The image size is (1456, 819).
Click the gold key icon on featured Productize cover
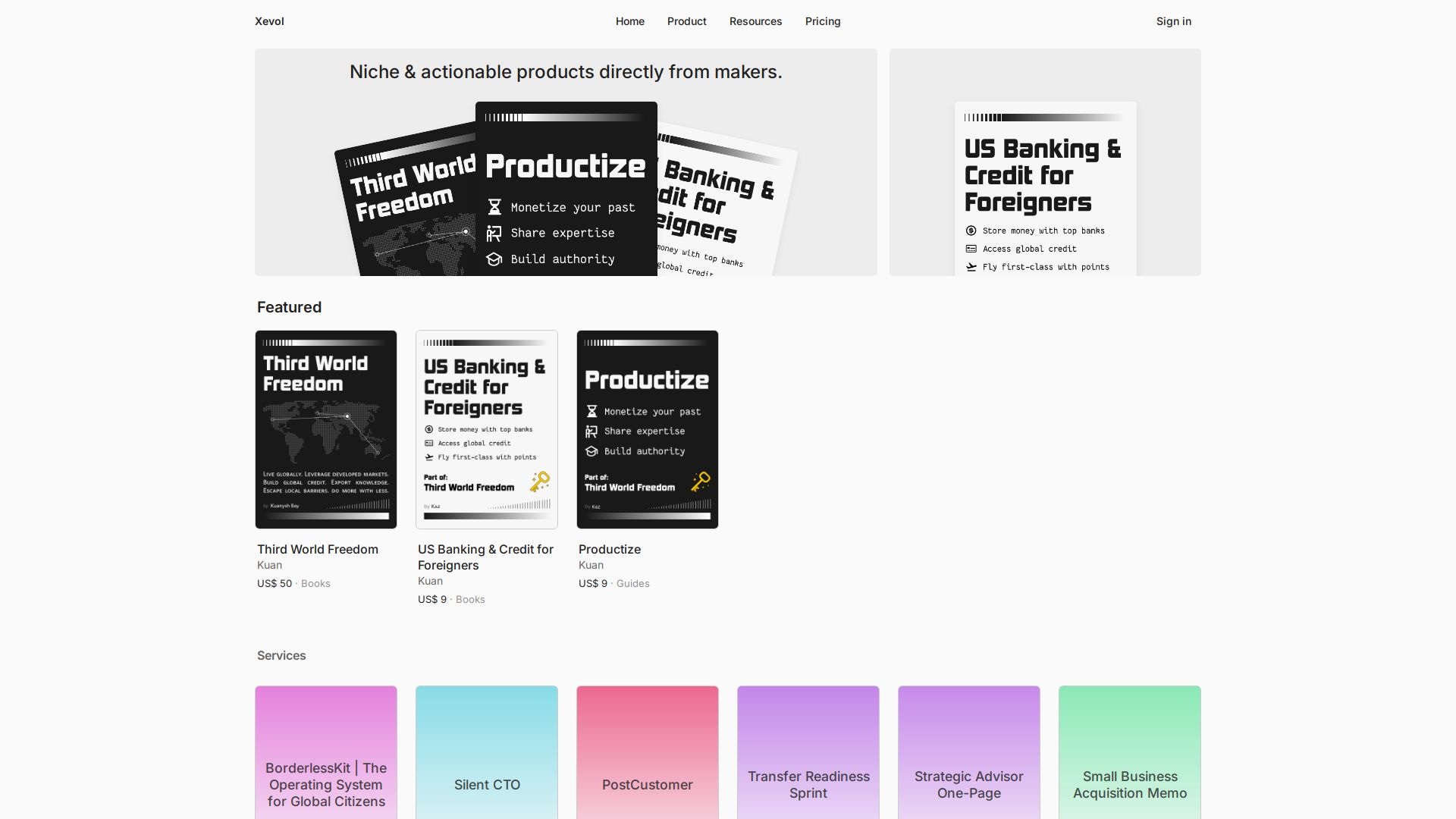(x=700, y=482)
